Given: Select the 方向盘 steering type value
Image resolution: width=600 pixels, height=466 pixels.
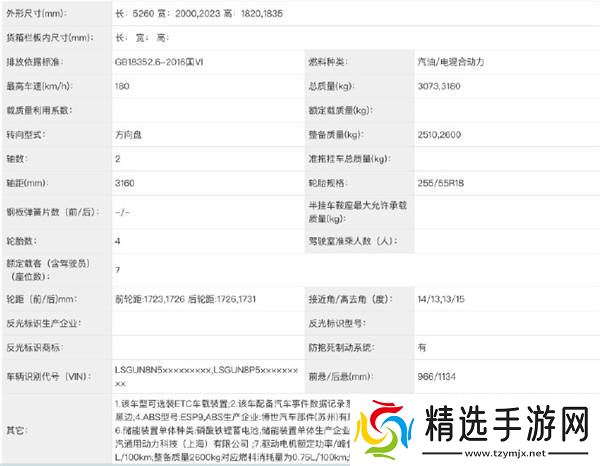Looking at the screenshot, I should [x=128, y=135].
